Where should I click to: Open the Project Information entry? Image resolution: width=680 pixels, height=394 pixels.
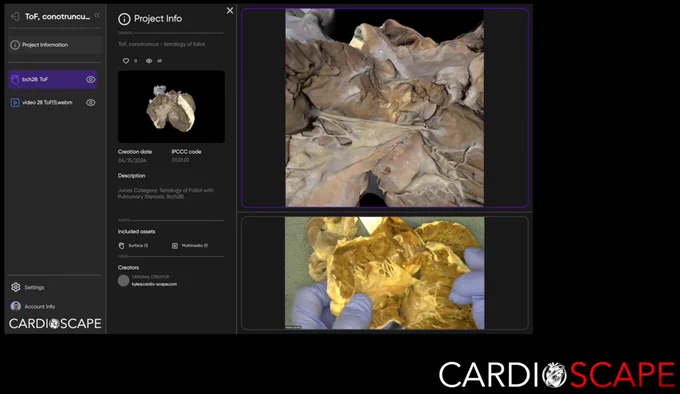click(x=55, y=45)
